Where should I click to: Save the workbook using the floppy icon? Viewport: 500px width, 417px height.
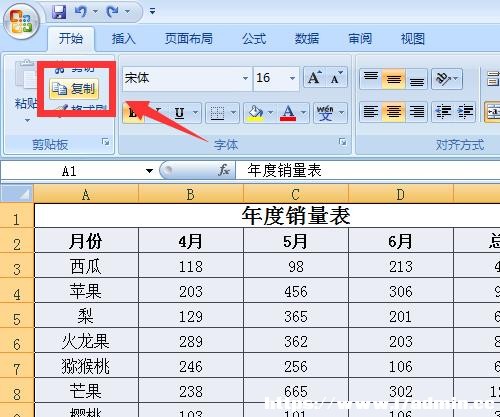(x=59, y=12)
